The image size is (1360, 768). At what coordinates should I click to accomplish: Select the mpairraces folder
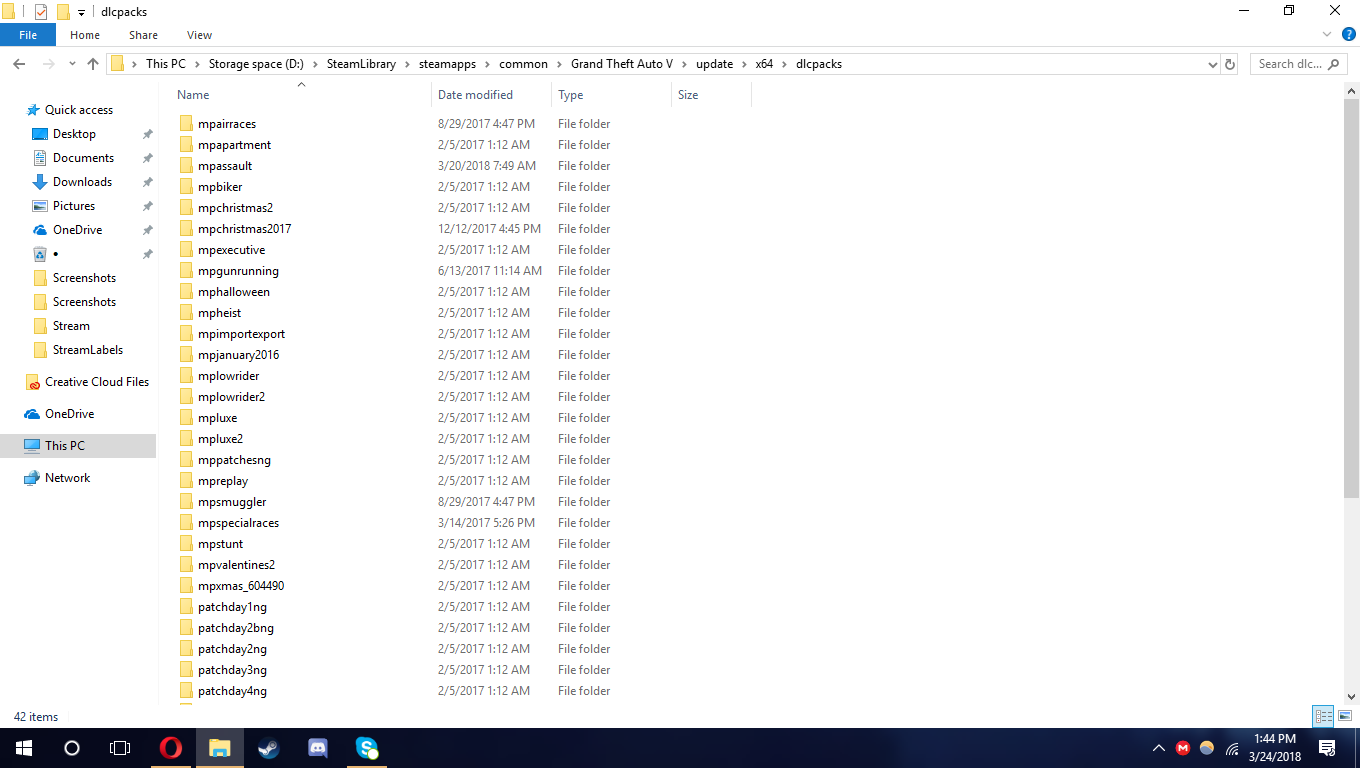tap(227, 124)
